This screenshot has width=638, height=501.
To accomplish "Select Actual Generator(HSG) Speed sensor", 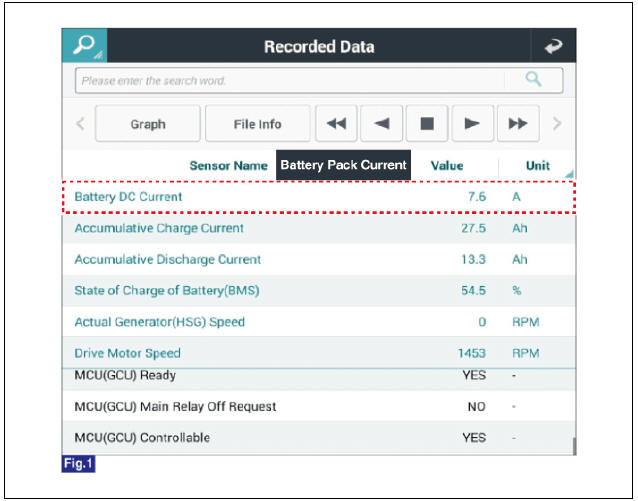I will click(x=319, y=322).
